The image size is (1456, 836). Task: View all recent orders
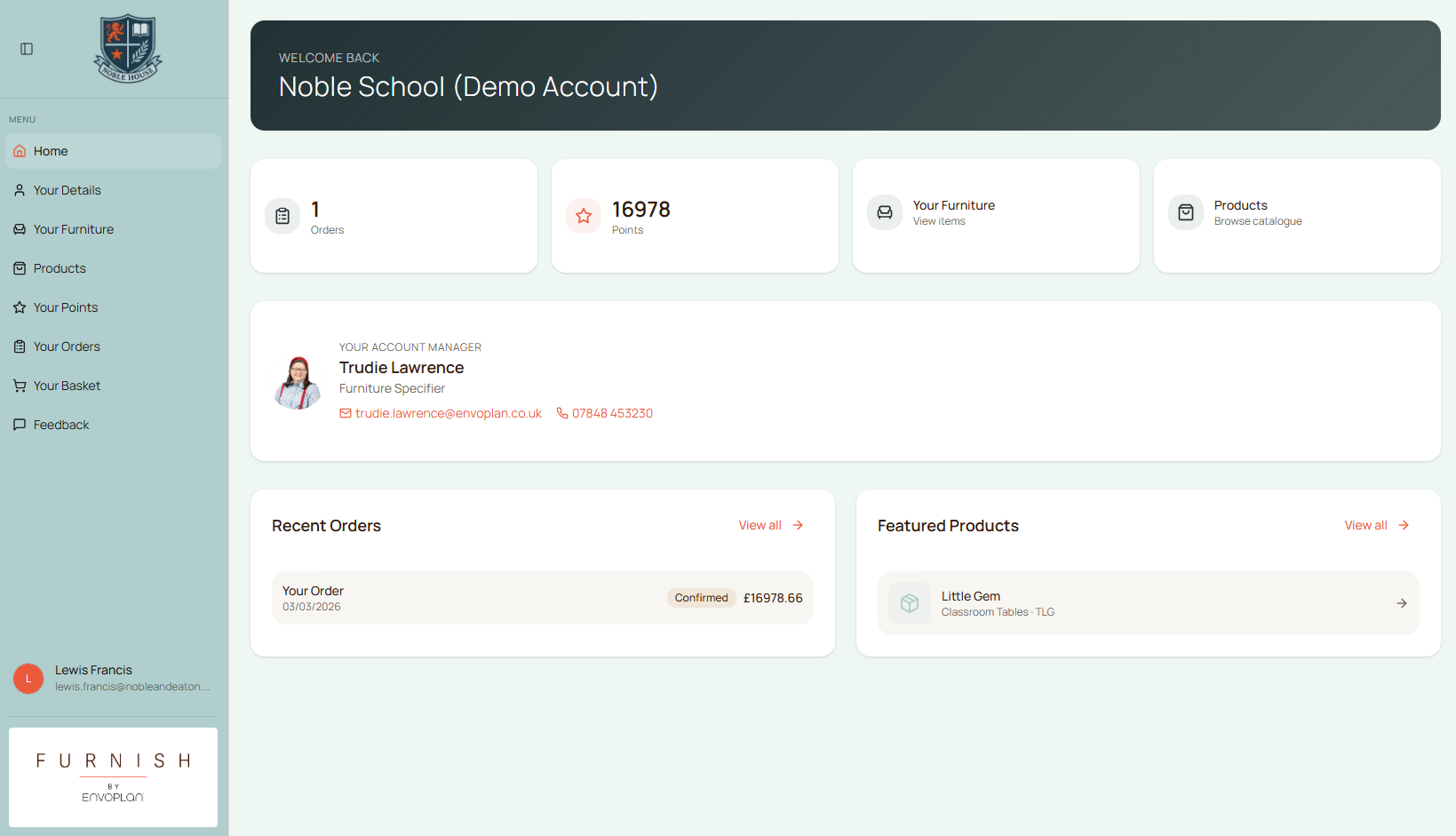point(771,525)
